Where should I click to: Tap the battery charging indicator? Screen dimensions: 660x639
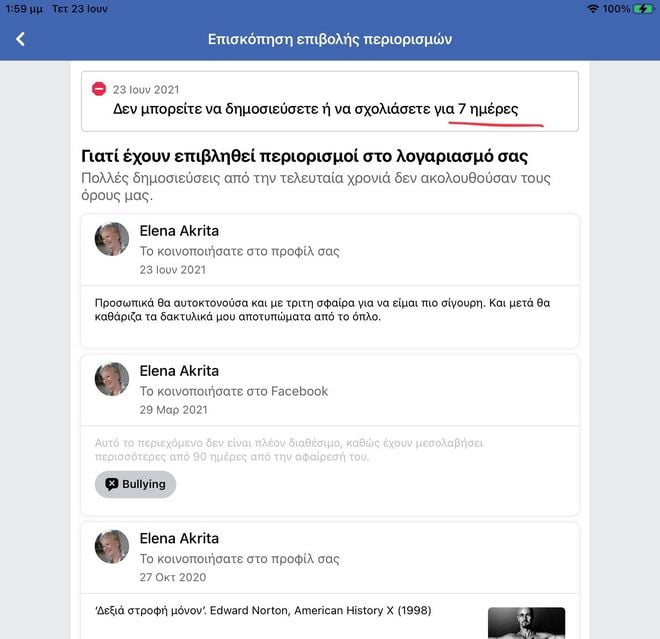[x=643, y=8]
